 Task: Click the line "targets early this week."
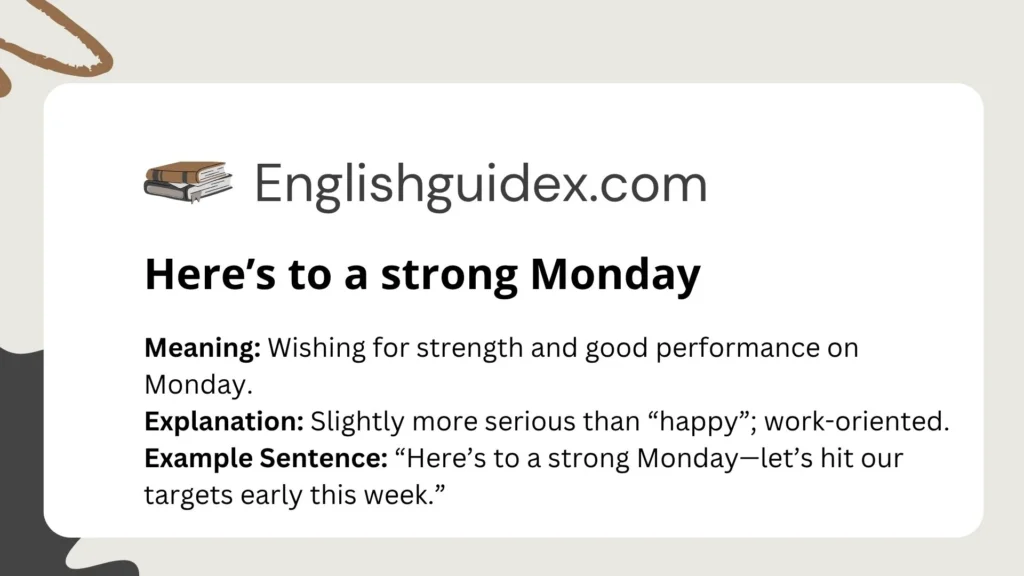(294, 494)
